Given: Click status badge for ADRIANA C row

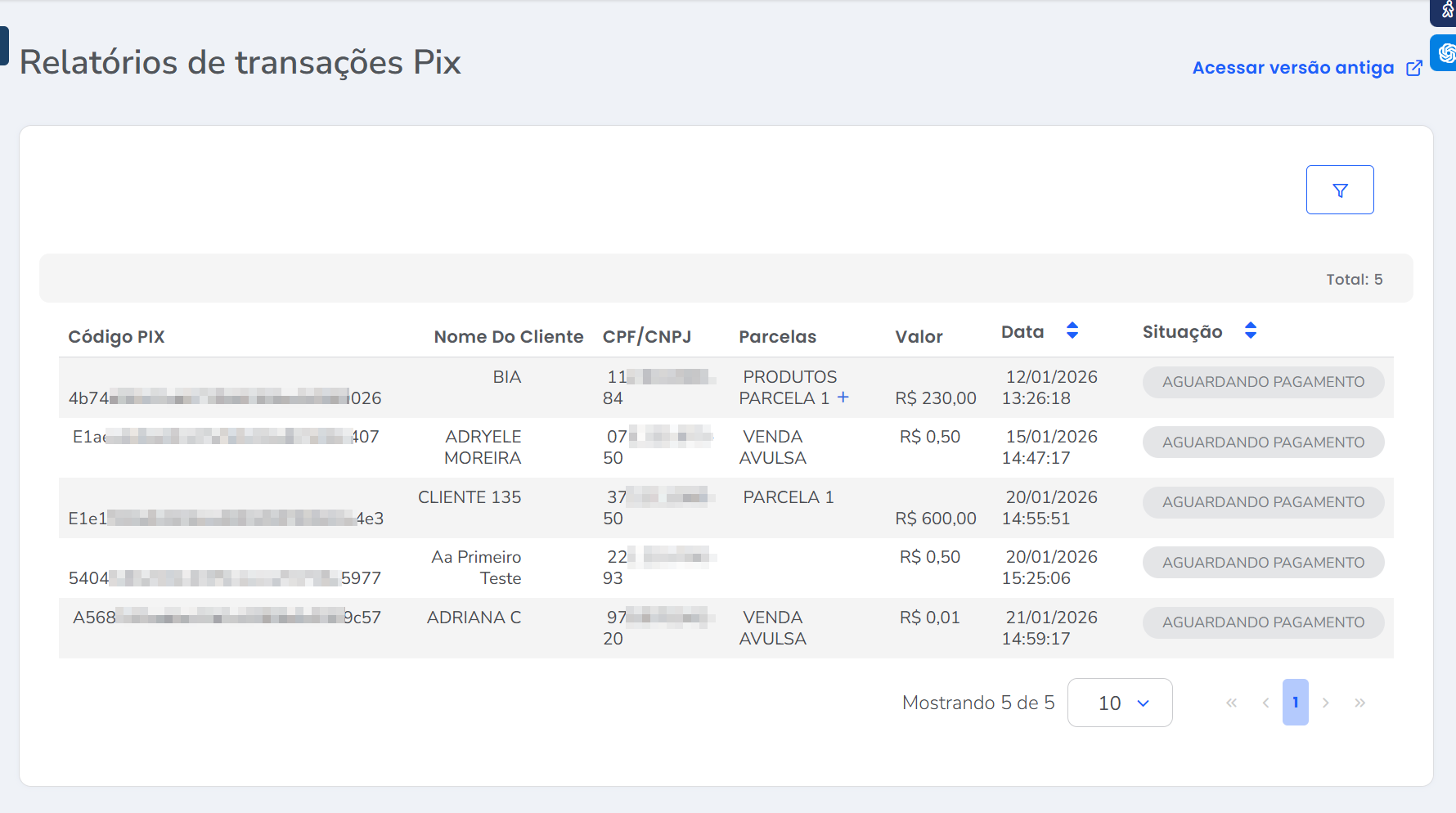Looking at the screenshot, I should (1262, 622).
